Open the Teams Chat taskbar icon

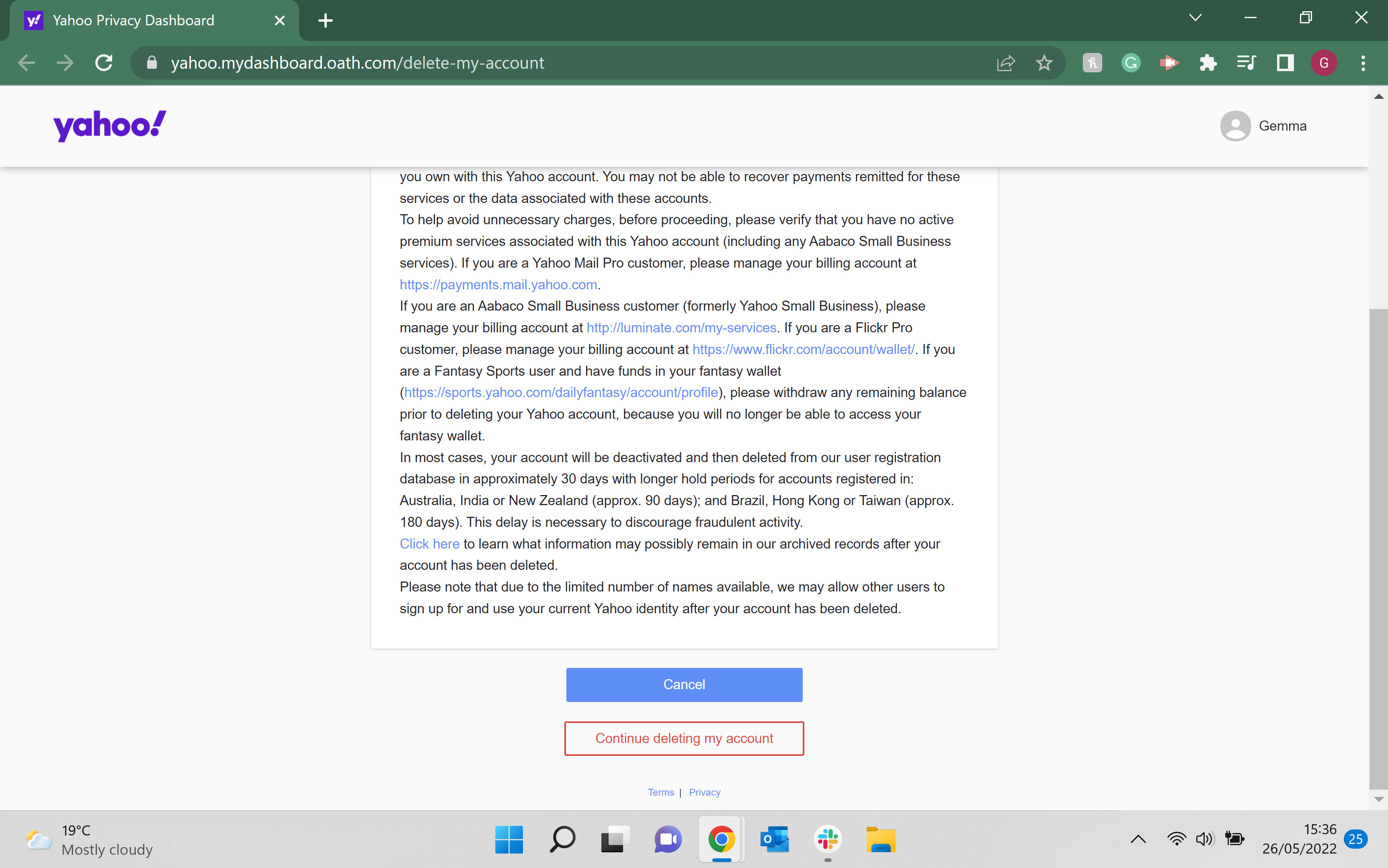[668, 839]
